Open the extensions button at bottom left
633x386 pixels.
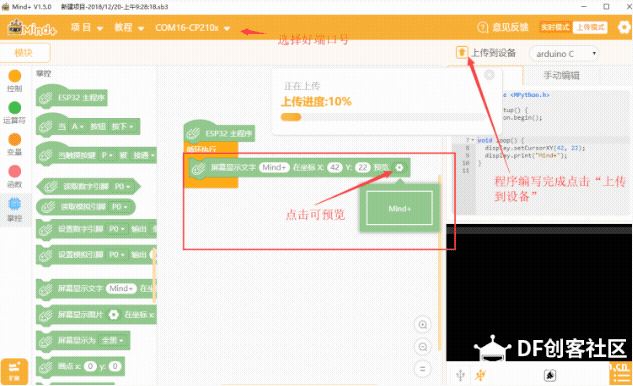14,371
